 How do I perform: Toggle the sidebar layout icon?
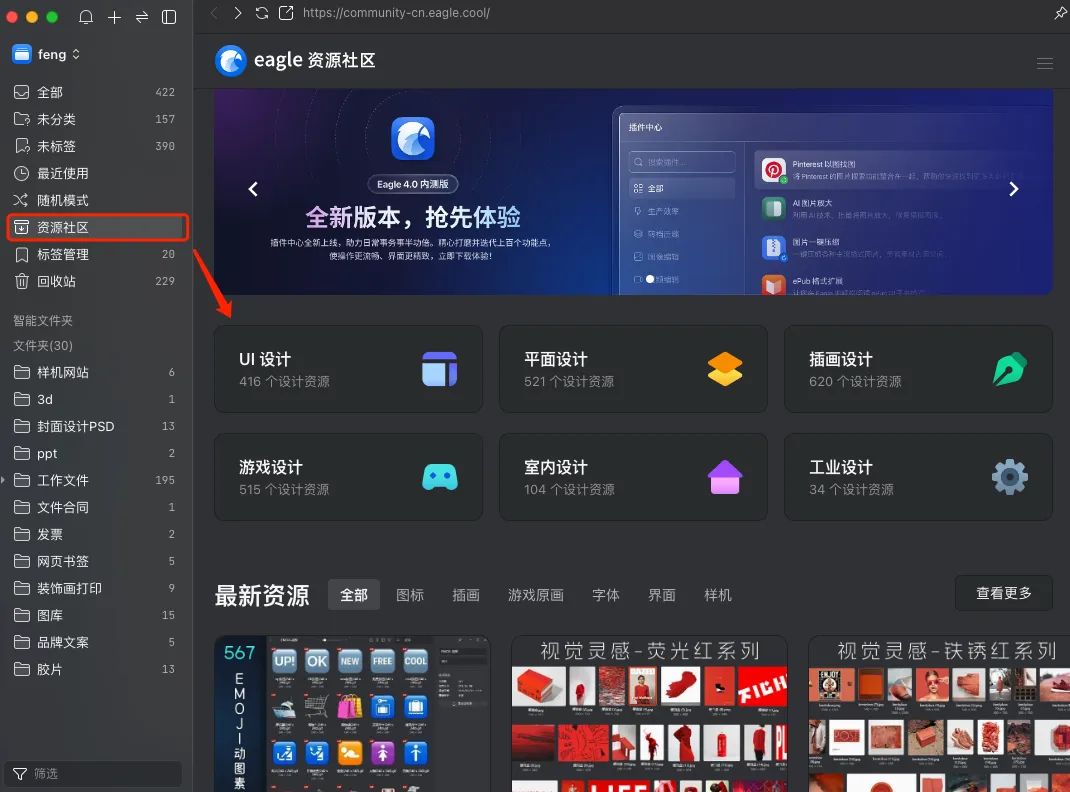pos(169,17)
